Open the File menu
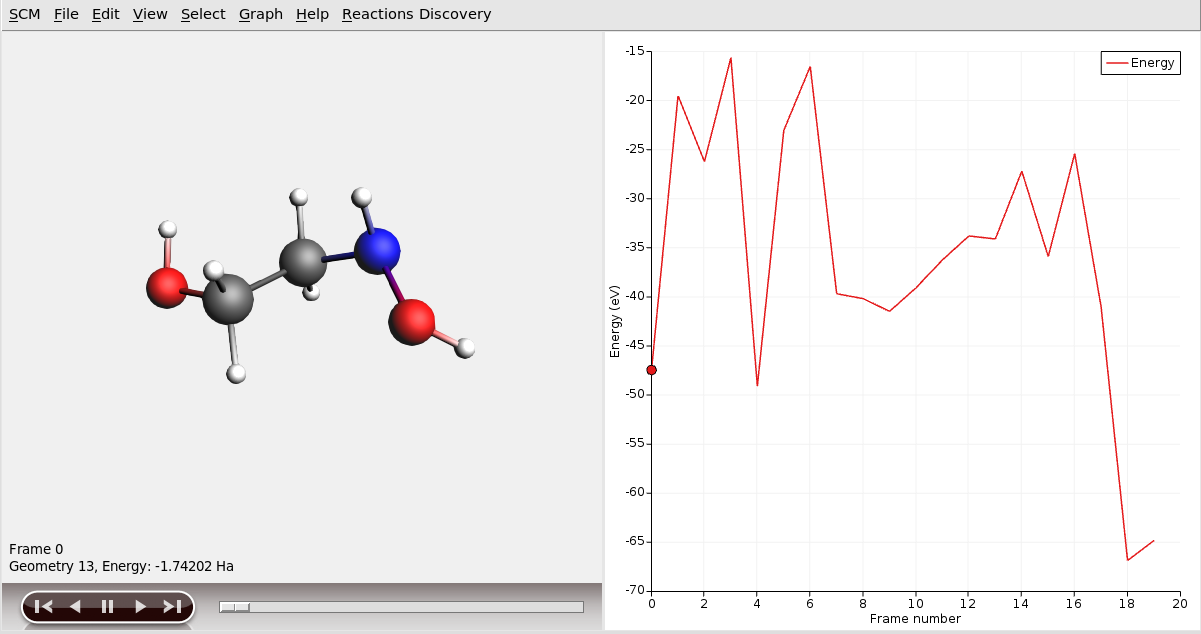This screenshot has width=1201, height=634. click(x=66, y=14)
